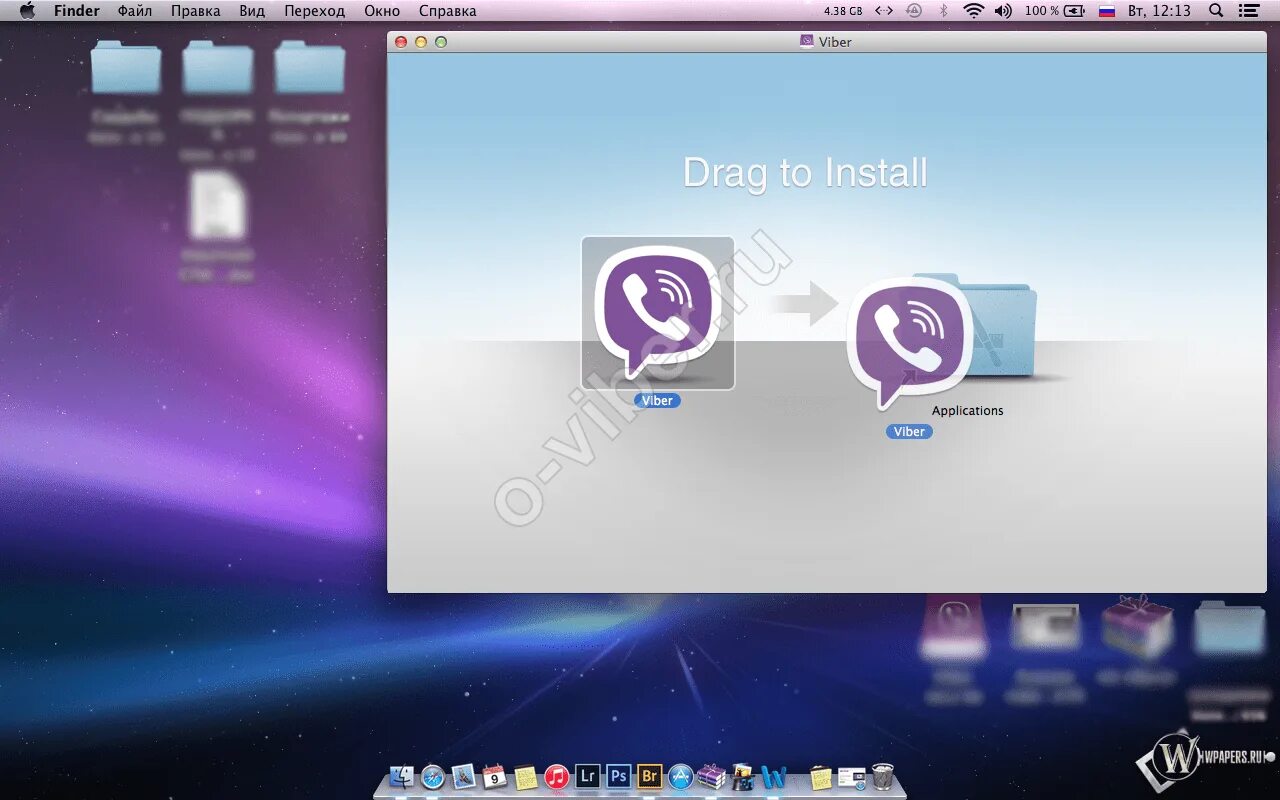Open Adobe Lightroom from the Dock
This screenshot has height=800, width=1280.
(x=588, y=776)
